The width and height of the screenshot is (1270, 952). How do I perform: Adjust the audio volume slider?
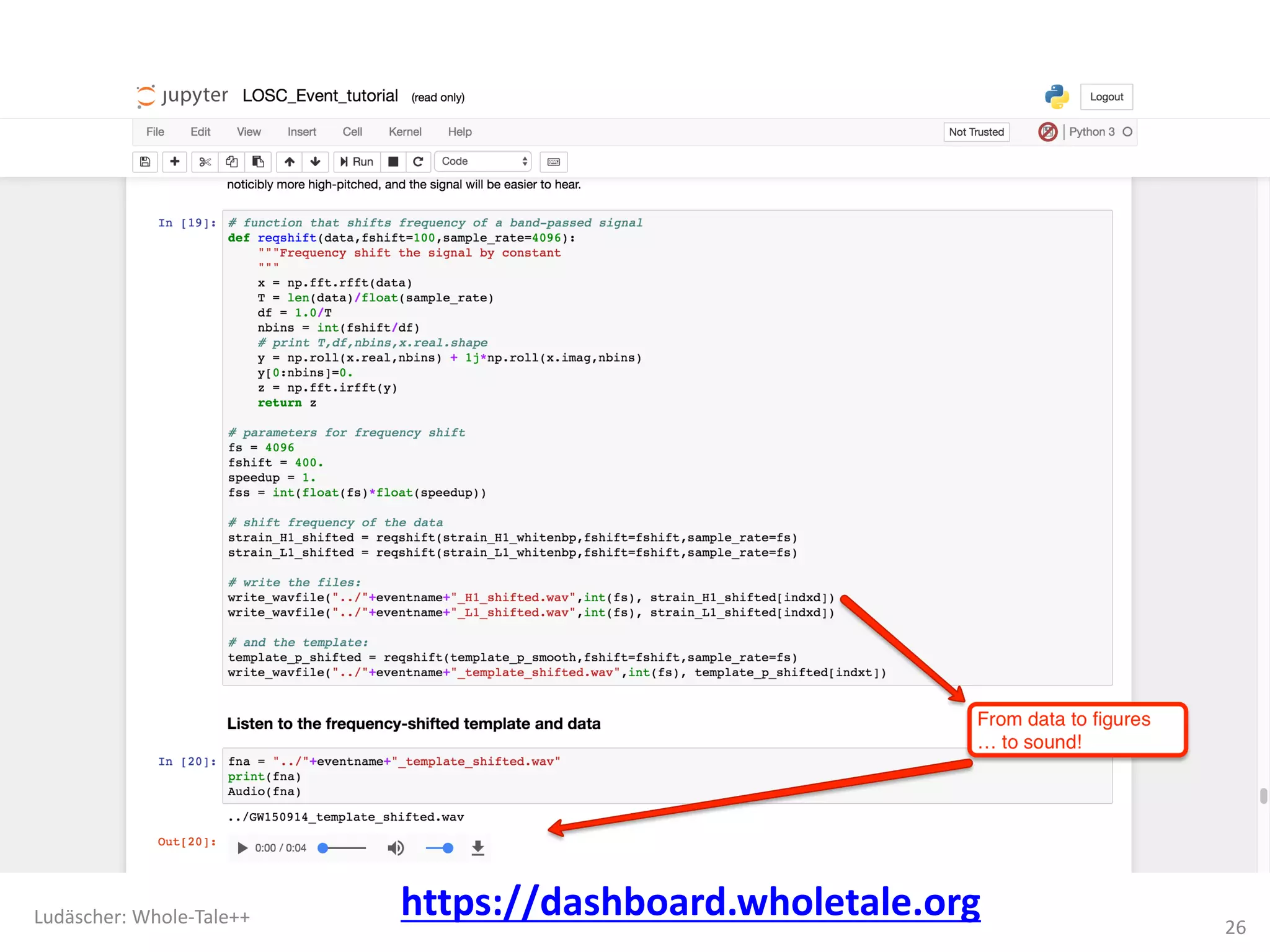[x=440, y=848]
